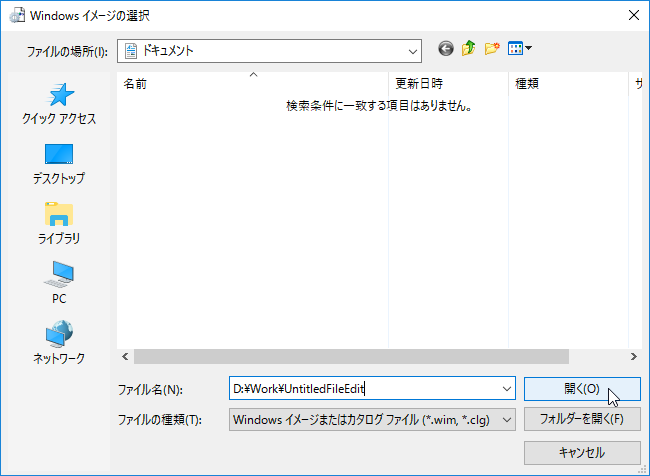
Task: Open Quick Access (クイック アクセス) location
Action: pyautogui.click(x=59, y=104)
